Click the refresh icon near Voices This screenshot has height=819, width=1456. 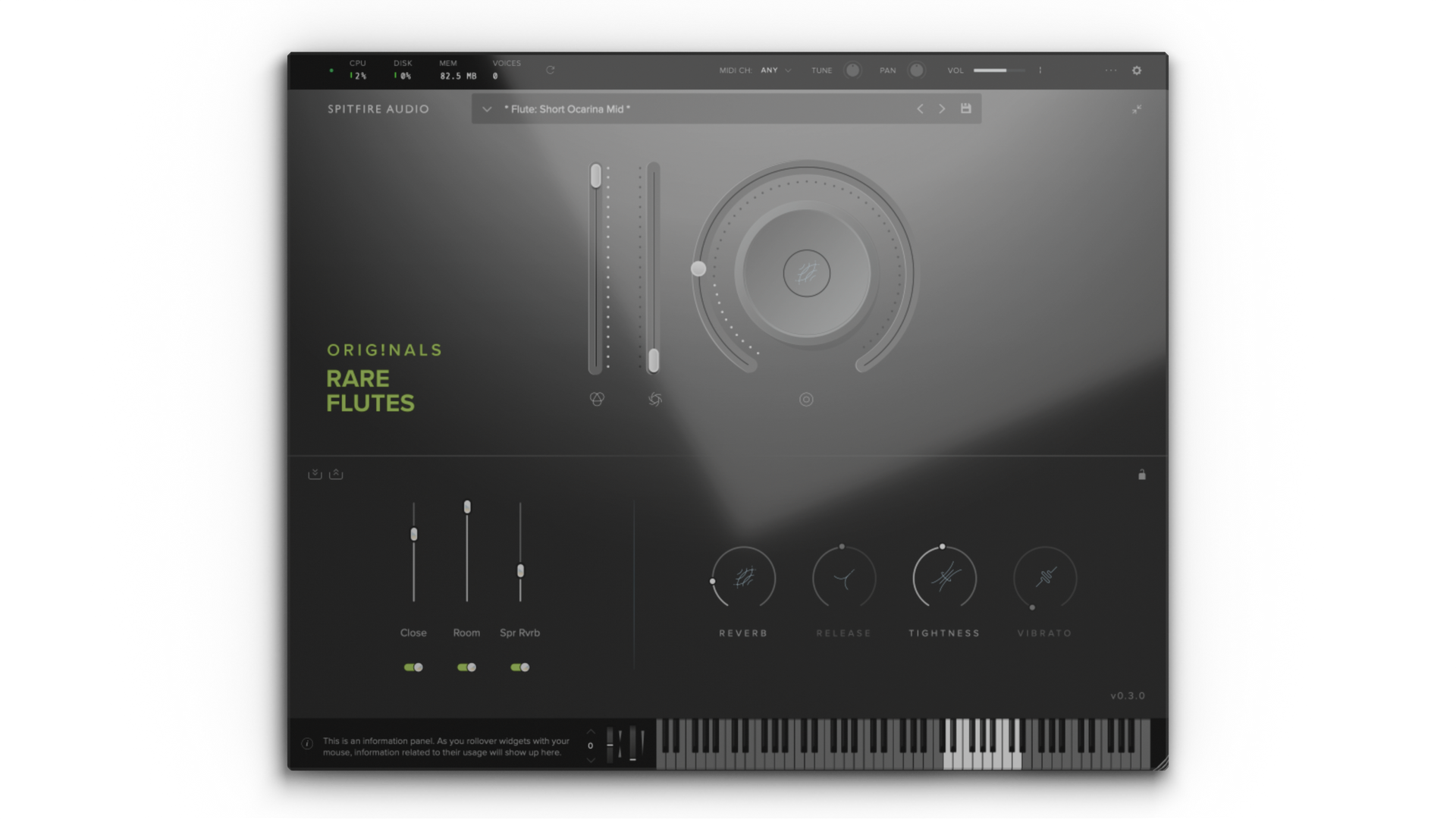click(x=551, y=71)
